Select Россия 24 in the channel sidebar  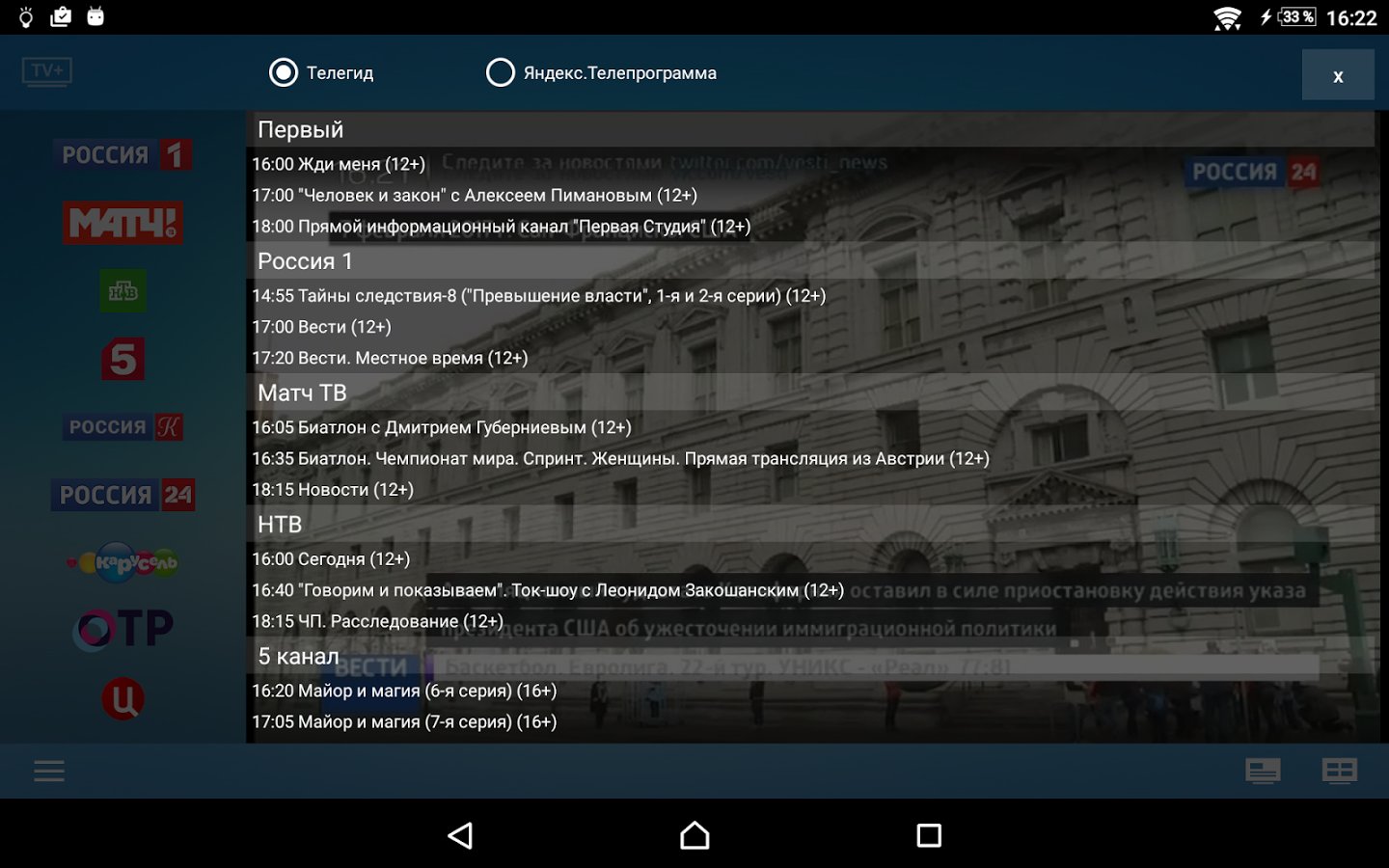(123, 495)
